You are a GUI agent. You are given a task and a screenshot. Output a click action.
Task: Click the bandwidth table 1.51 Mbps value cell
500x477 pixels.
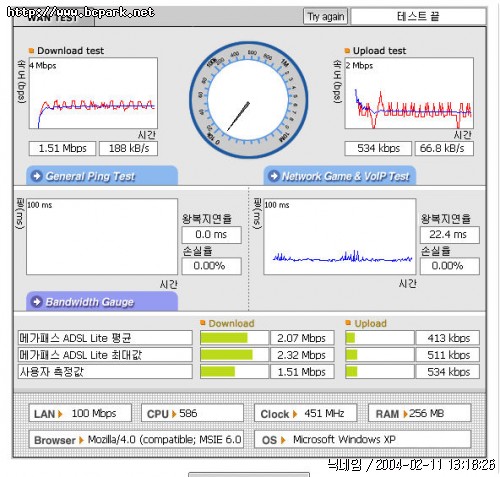tap(302, 371)
